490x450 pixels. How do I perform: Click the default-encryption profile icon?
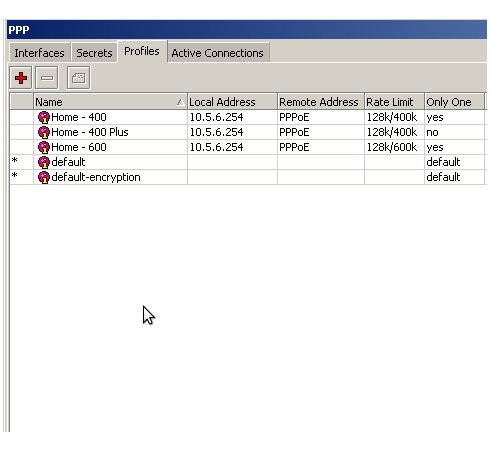tap(44, 177)
